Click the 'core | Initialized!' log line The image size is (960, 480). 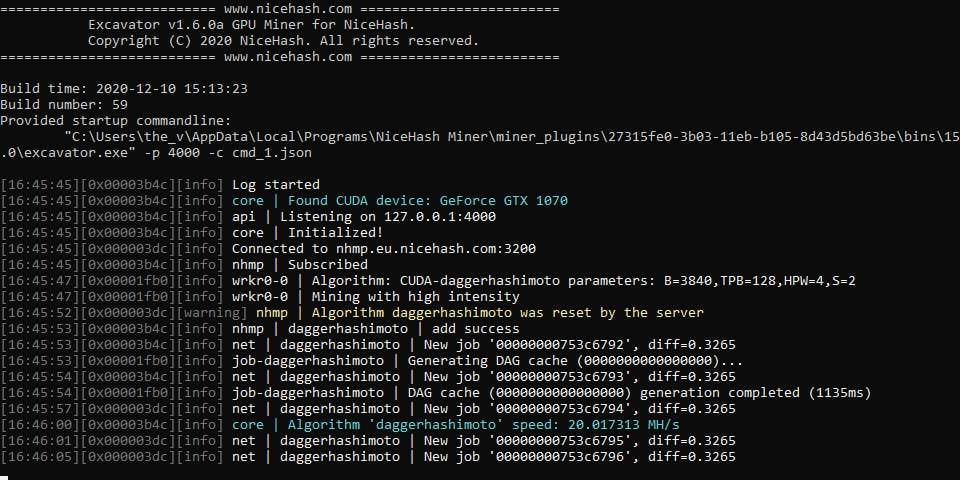pos(192,233)
